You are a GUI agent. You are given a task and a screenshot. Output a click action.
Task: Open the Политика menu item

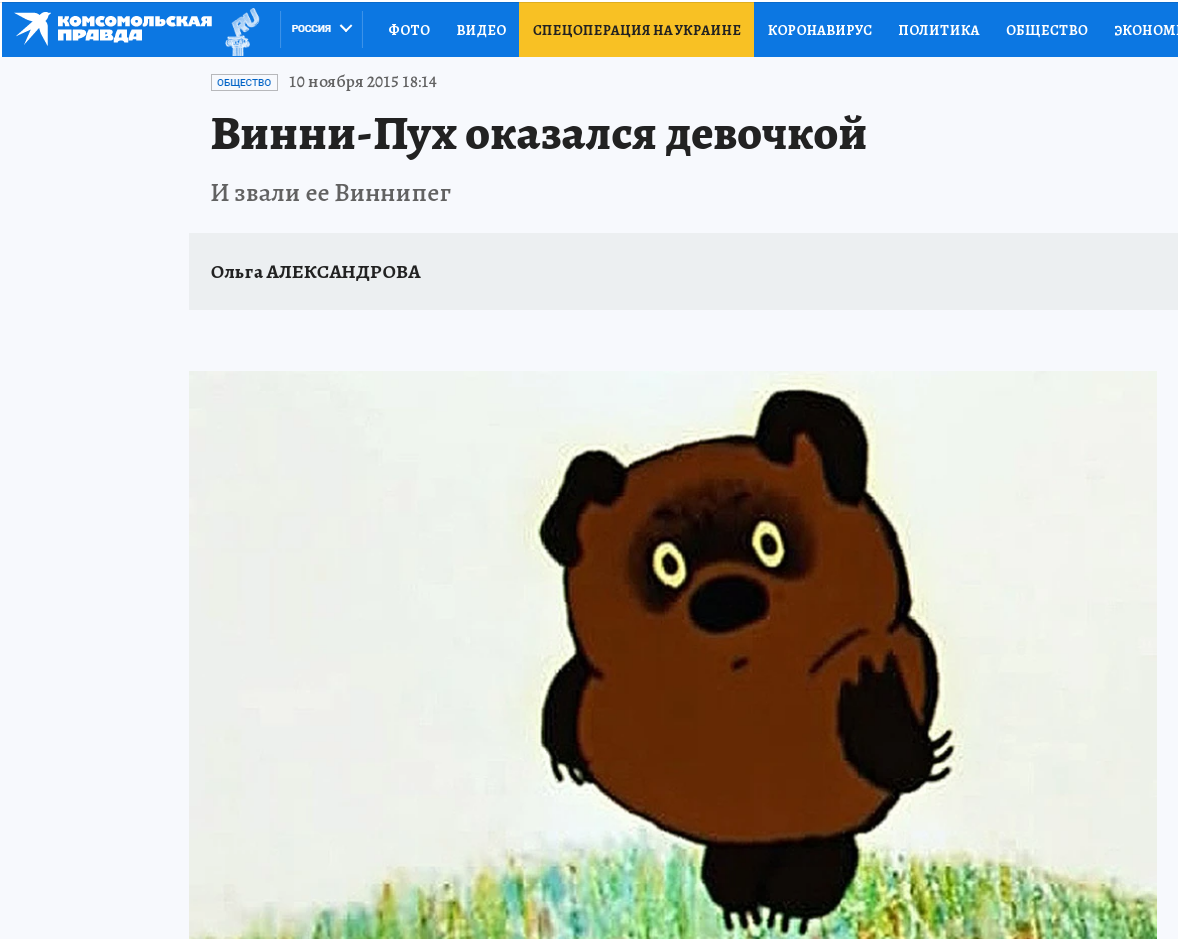click(x=938, y=30)
